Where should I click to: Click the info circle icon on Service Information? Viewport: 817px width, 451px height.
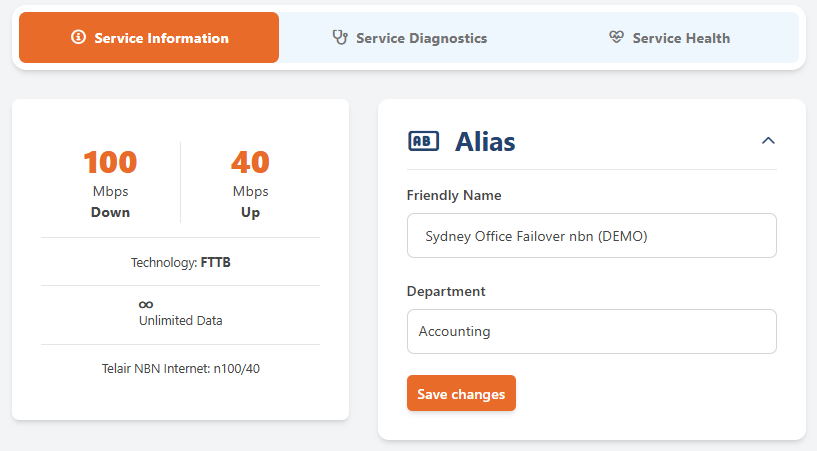[78, 37]
